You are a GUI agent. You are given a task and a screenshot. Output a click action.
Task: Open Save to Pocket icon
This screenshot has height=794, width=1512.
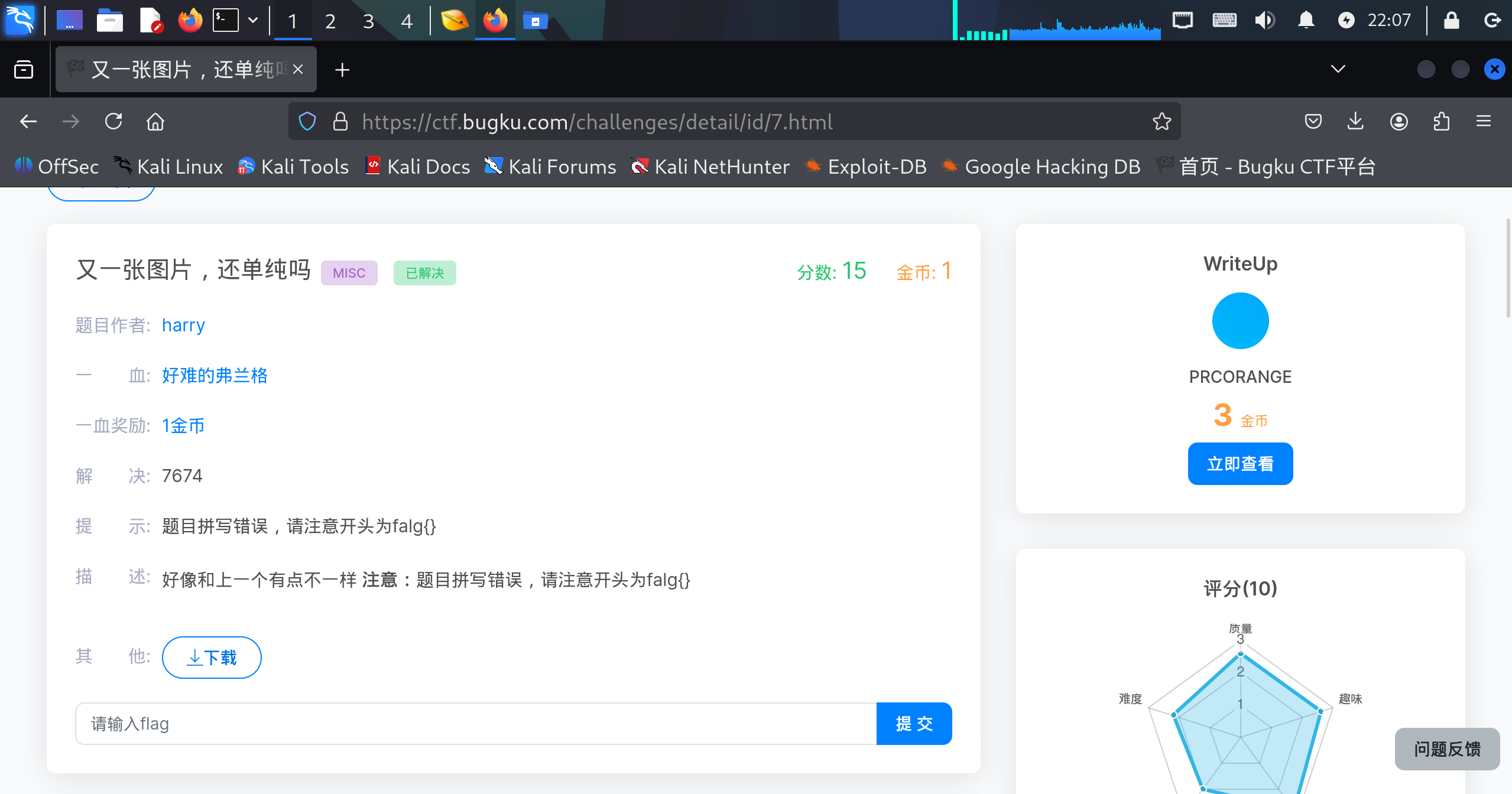click(1313, 122)
